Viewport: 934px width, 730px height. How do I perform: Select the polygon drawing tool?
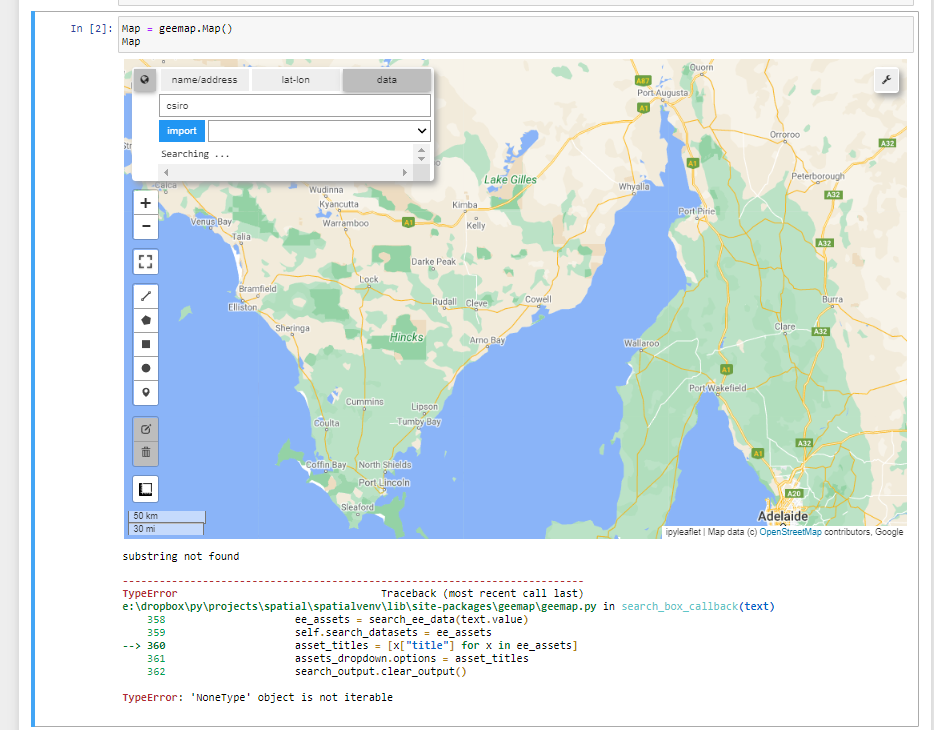coord(145,320)
